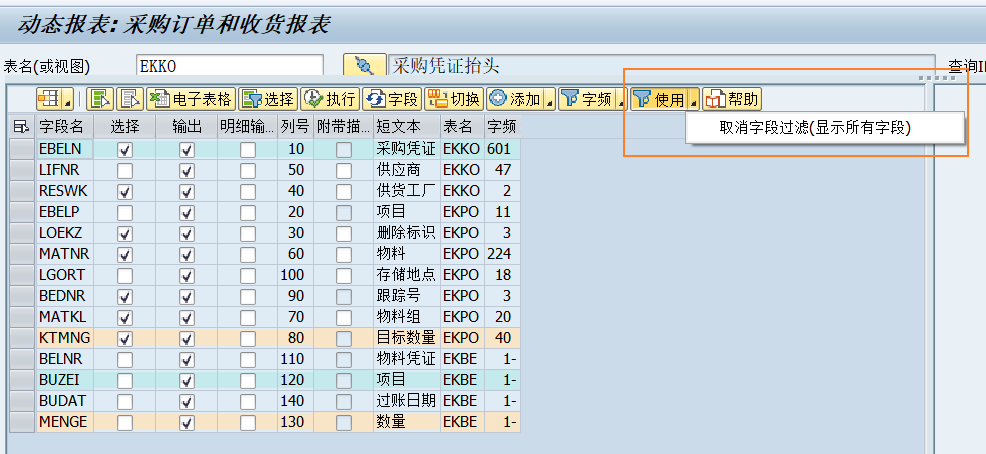Open the dropdown arrow beside 使用
Screen dimensions: 986x454
click(x=694, y=99)
